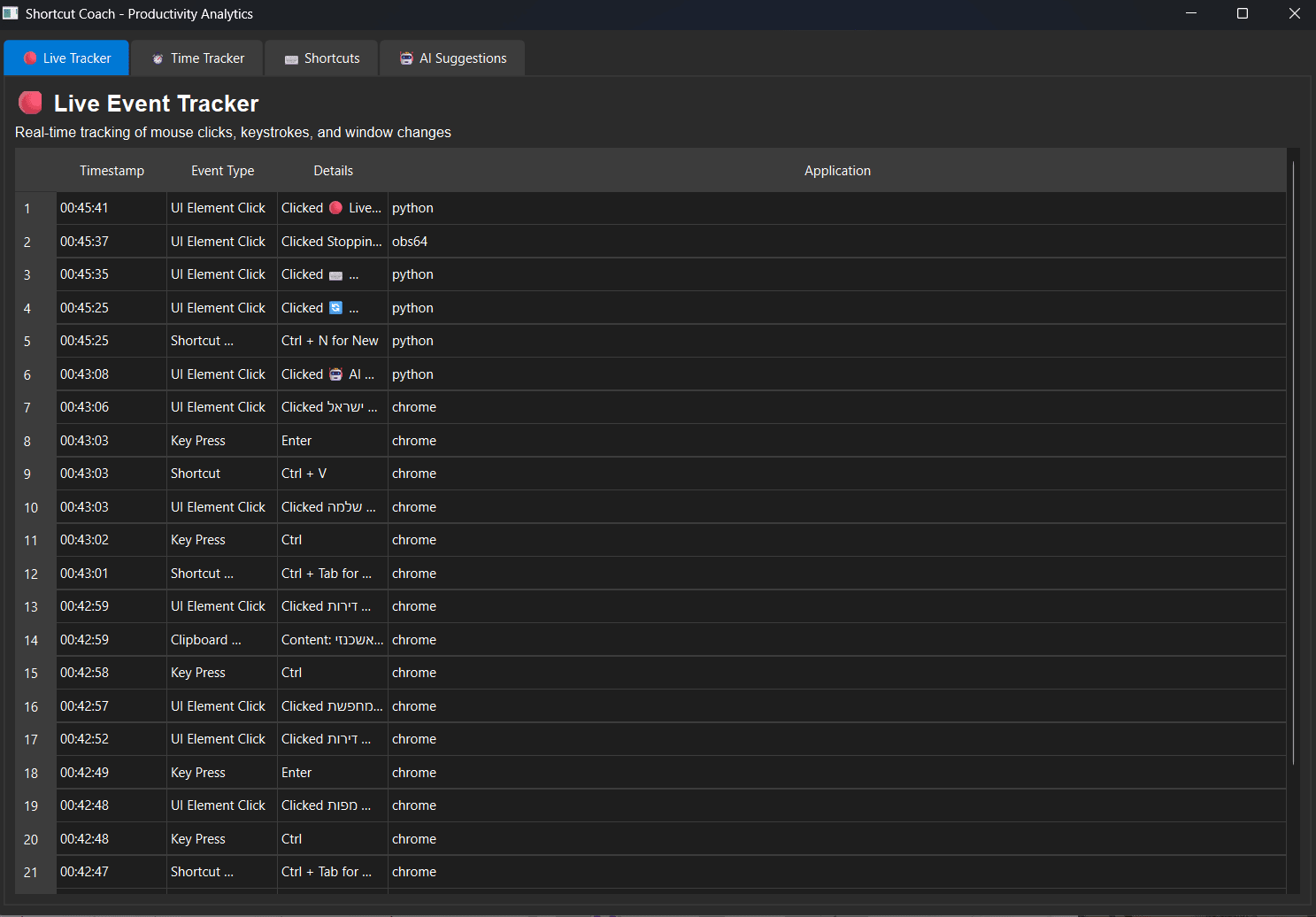Click the Details column header
The width and height of the screenshot is (1316, 917).
coord(333,171)
